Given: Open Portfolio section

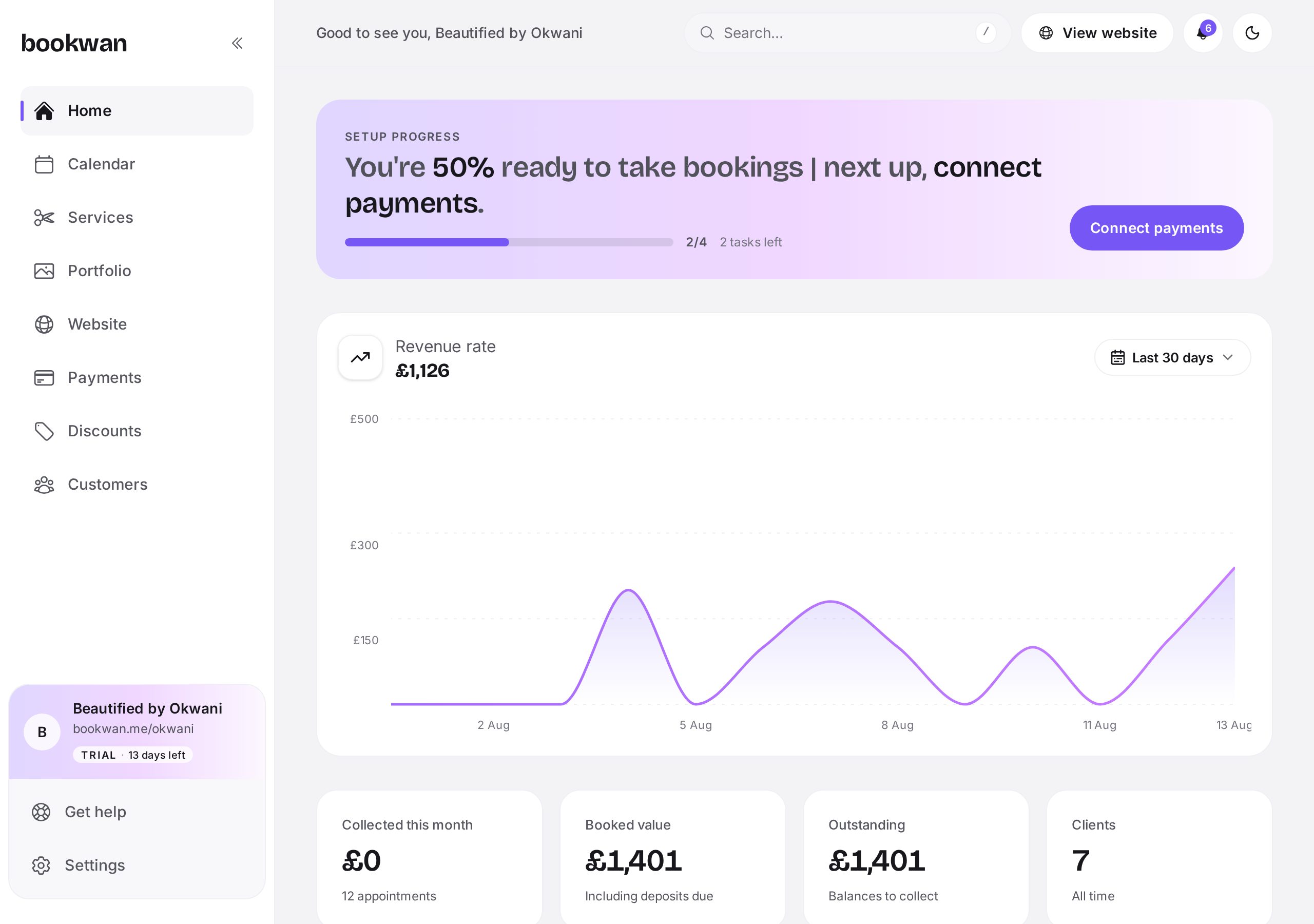Looking at the screenshot, I should 137,271.
